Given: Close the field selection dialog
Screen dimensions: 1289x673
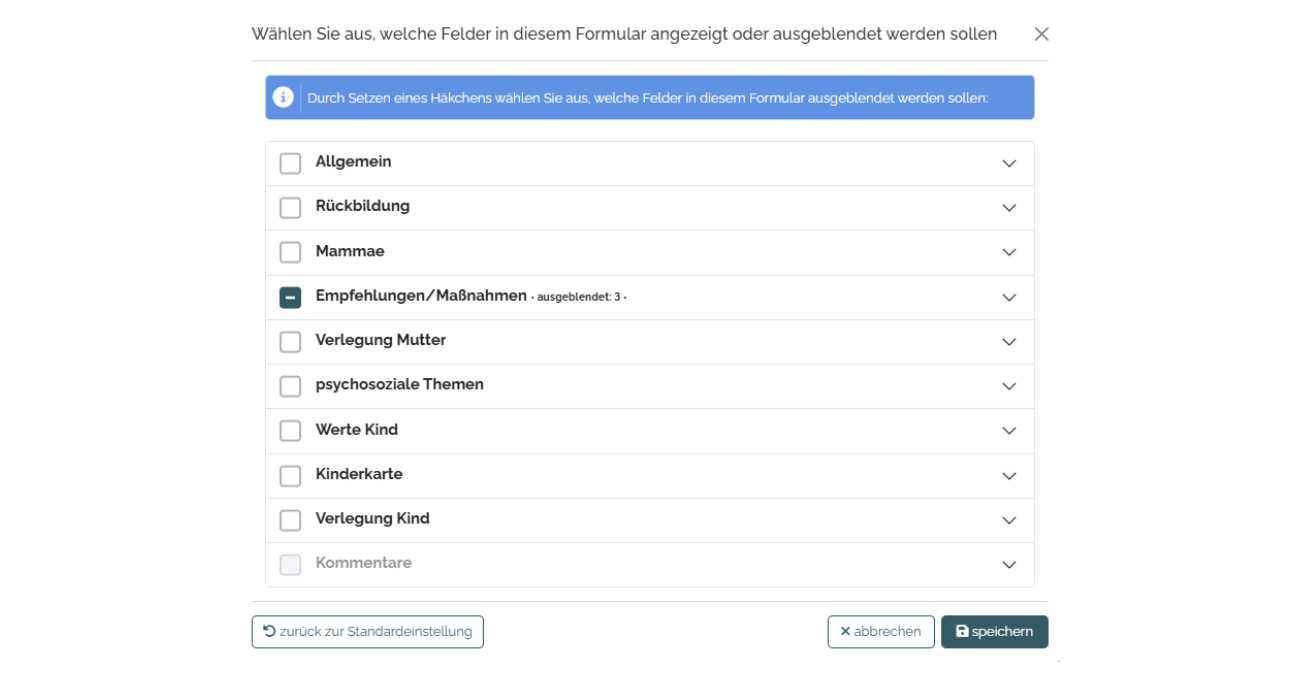Looking at the screenshot, I should point(1041,34).
